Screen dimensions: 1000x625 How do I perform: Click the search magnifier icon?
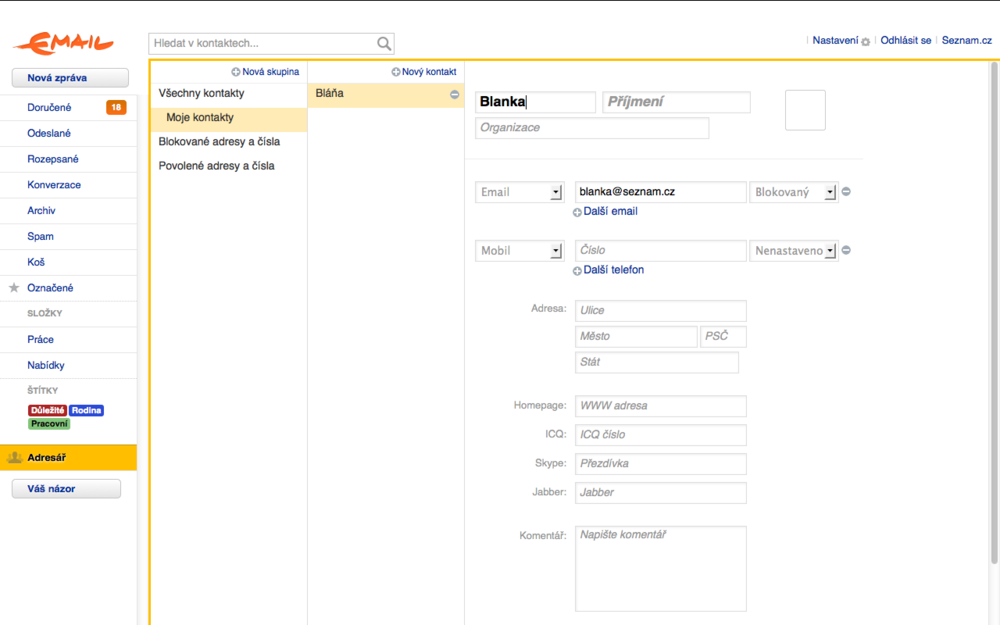click(384, 43)
